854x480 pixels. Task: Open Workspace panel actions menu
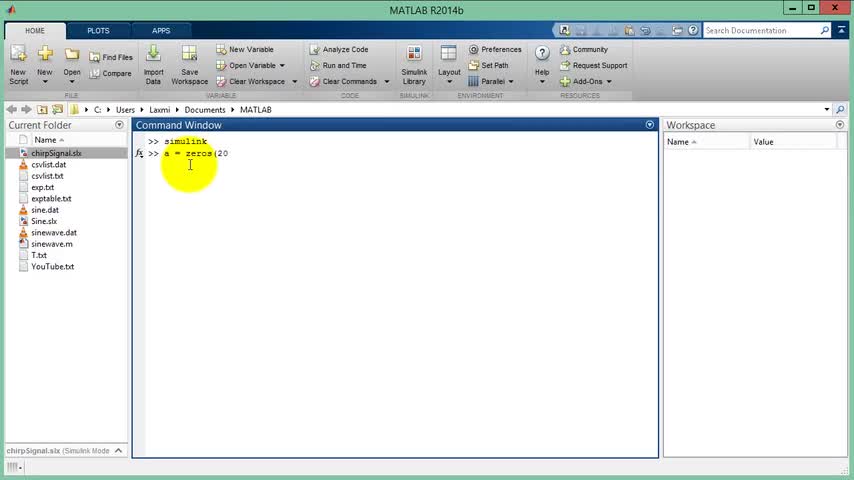840,125
